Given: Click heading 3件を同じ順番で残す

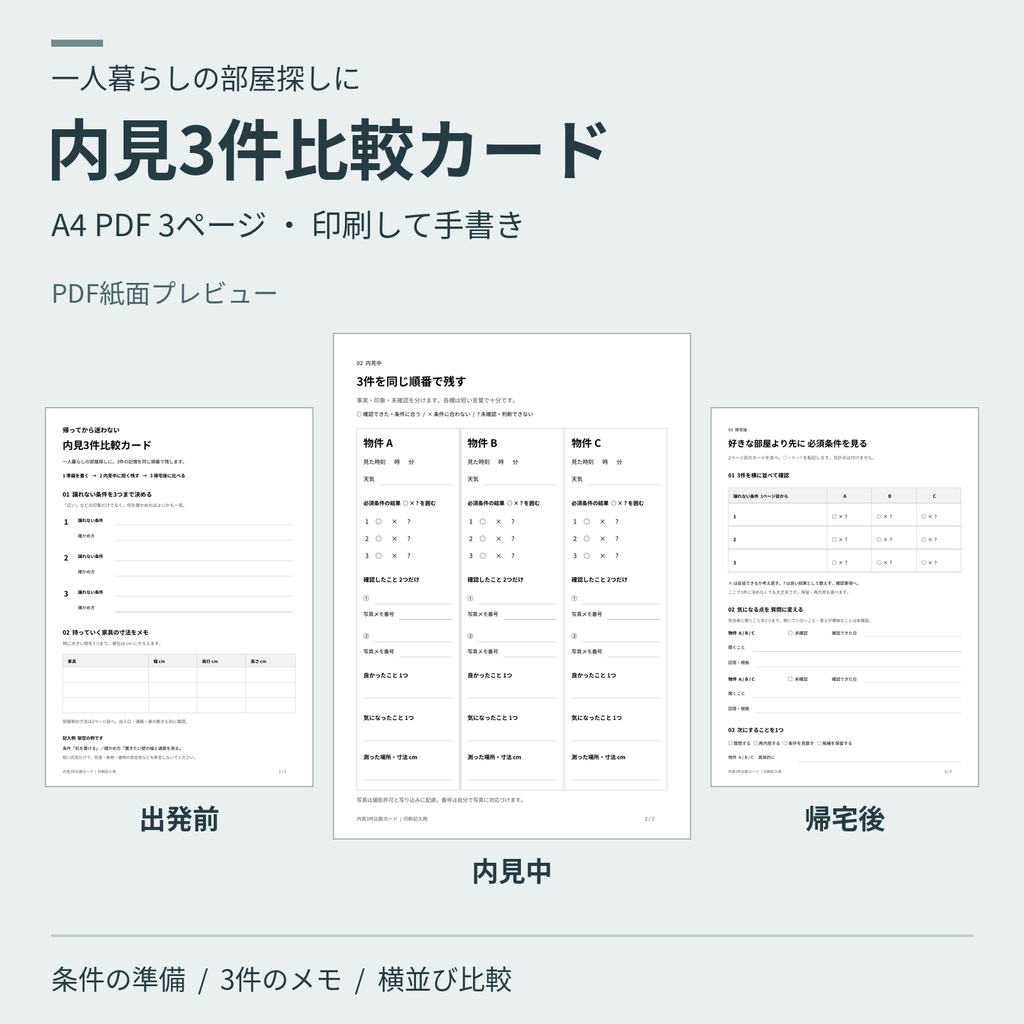Looking at the screenshot, I should [411, 381].
